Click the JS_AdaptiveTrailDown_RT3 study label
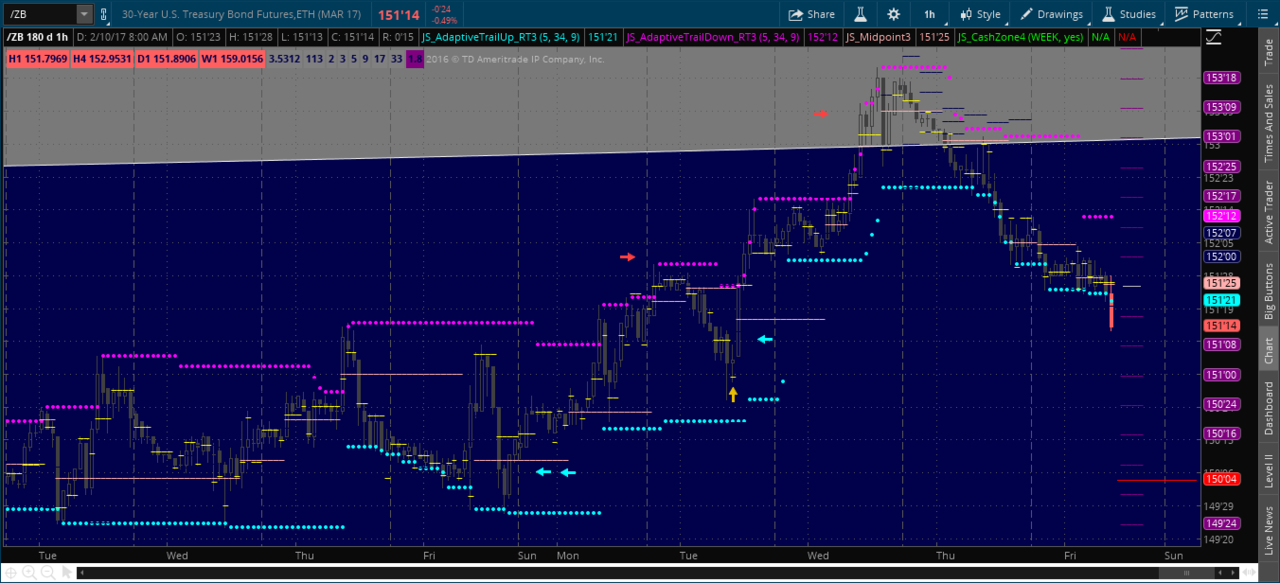The height and width of the screenshot is (583, 1280). [x=713, y=37]
